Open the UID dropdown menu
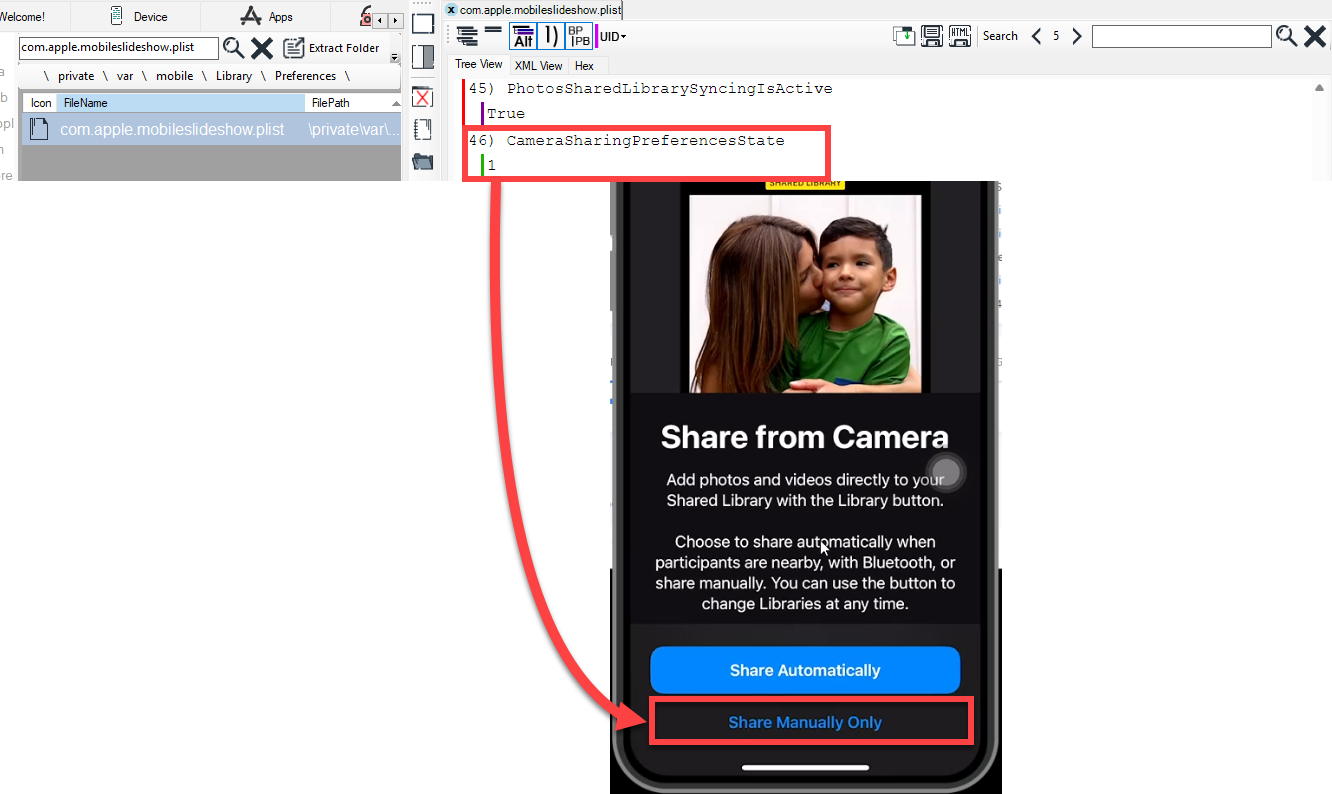Screen dimensions: 1332x794 click(x=613, y=37)
